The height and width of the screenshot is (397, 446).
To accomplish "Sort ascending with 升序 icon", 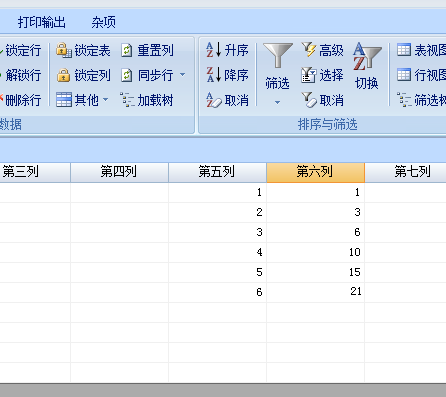I will tap(214, 50).
